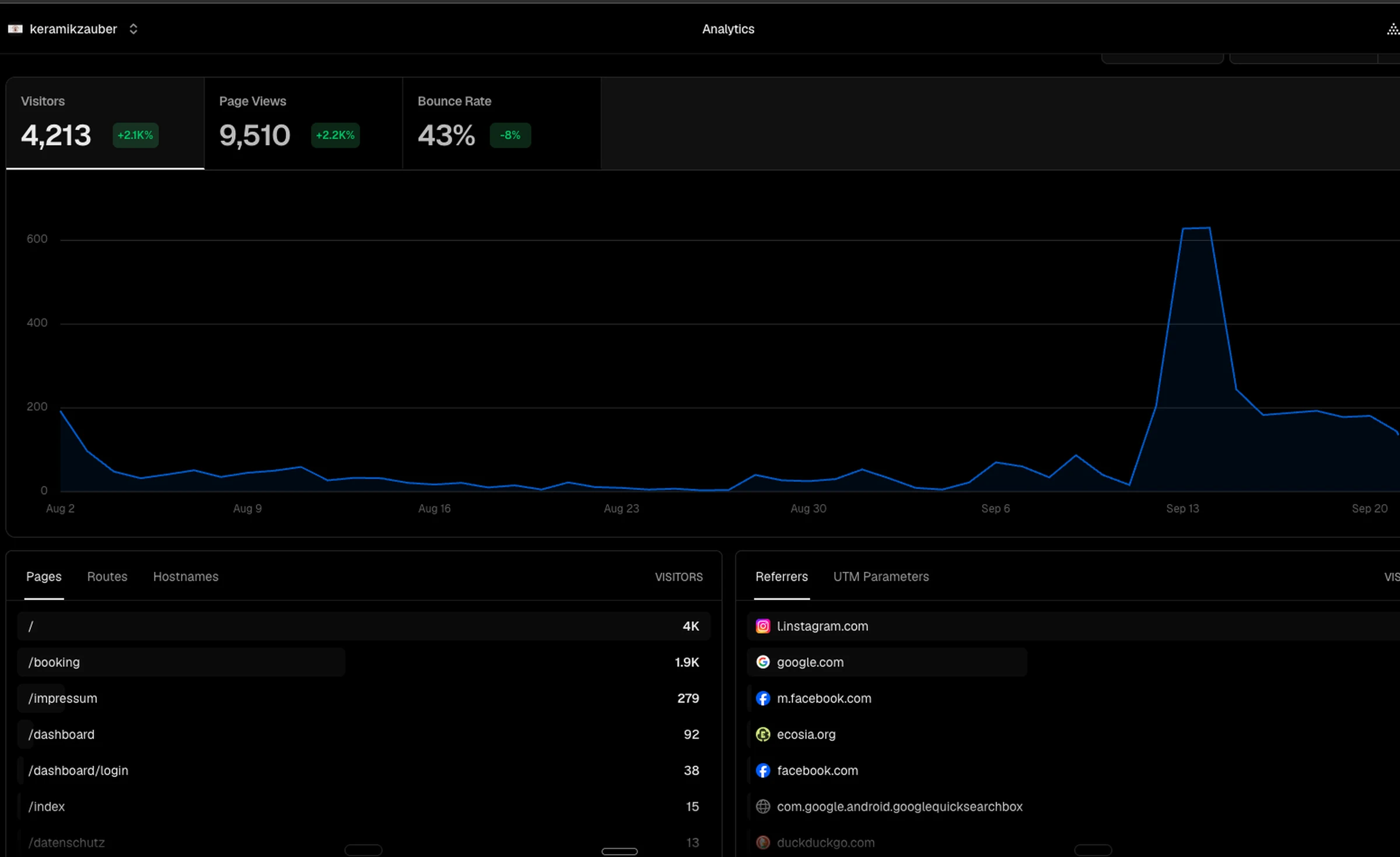Select the l.instagram.com referrer row
Screen dimensions: 1400x857
click(x=1073, y=626)
